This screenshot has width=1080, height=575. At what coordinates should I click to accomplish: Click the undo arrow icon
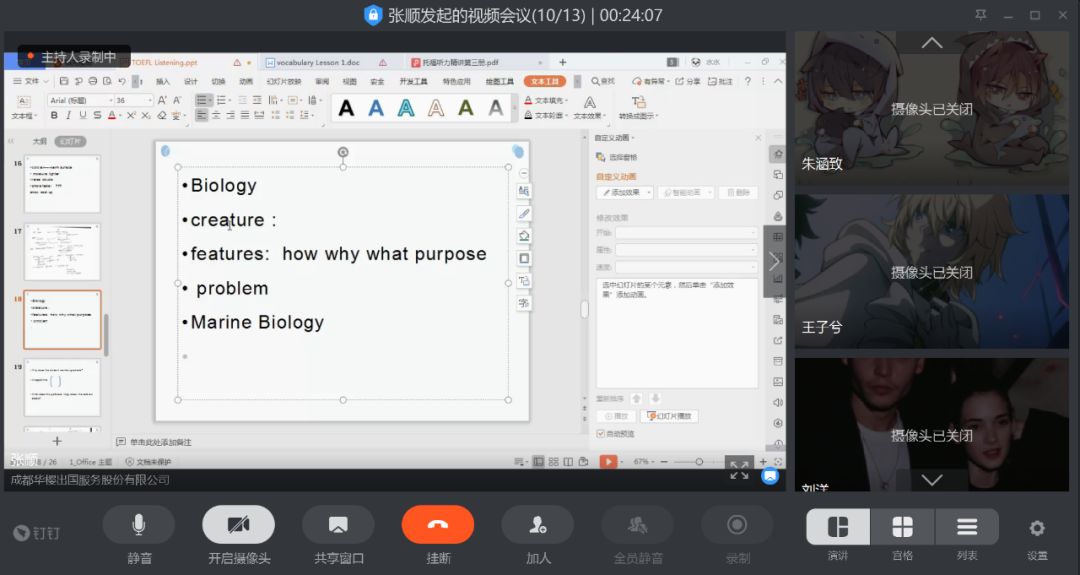pos(121,81)
